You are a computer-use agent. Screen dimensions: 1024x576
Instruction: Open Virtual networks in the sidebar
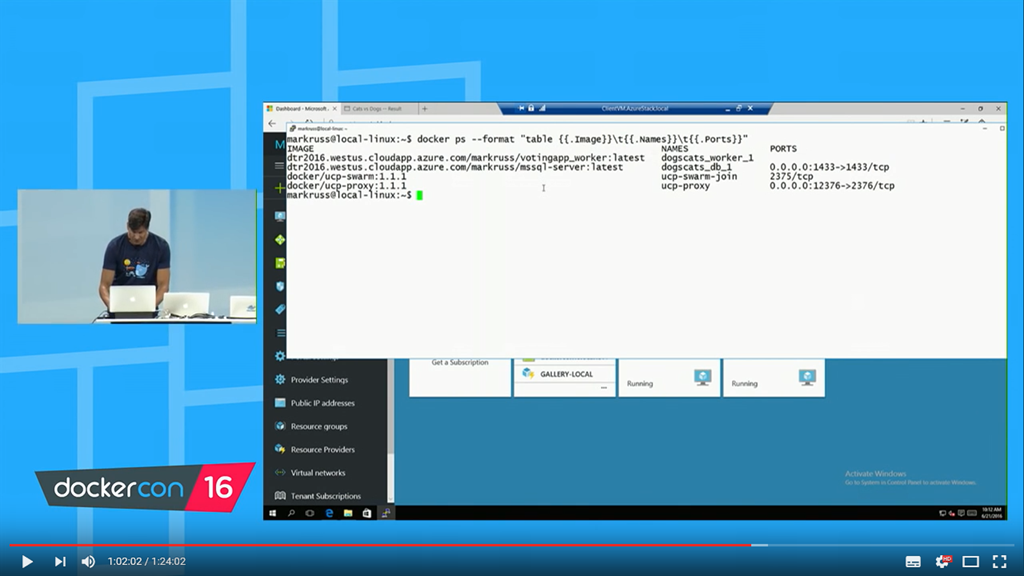tap(318, 473)
